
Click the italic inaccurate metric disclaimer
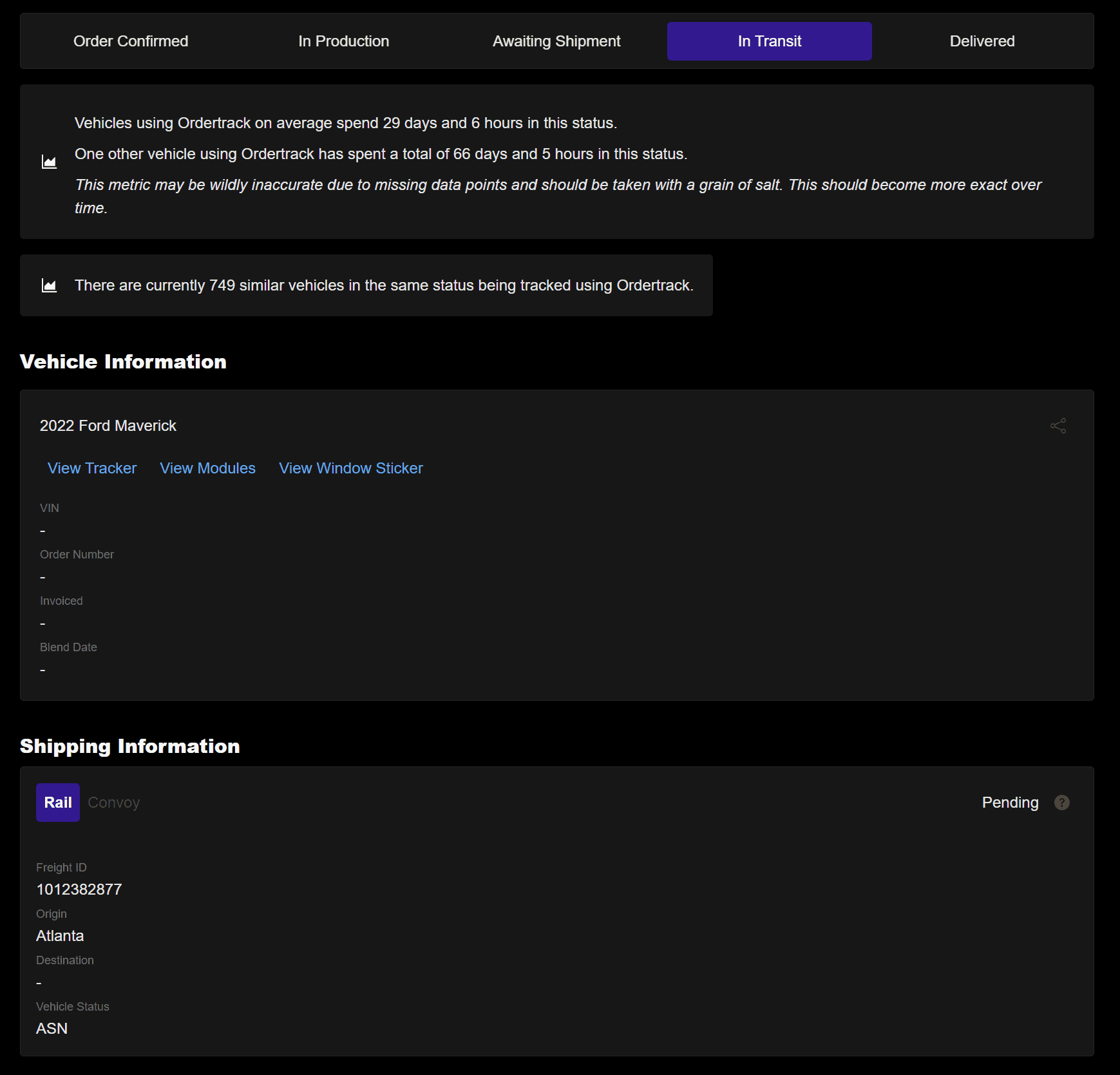(x=558, y=196)
